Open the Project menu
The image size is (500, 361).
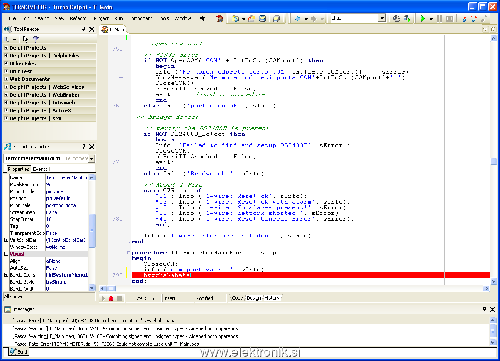(x=101, y=18)
